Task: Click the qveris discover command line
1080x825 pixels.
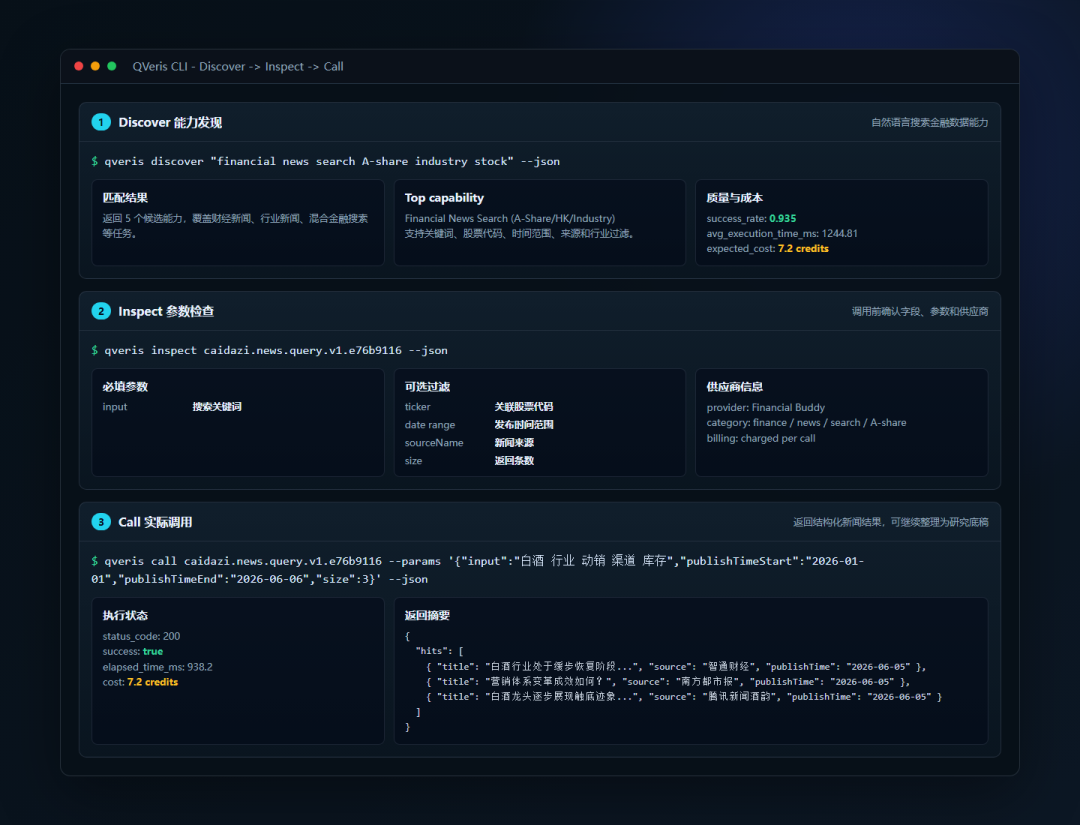Action: 326,161
